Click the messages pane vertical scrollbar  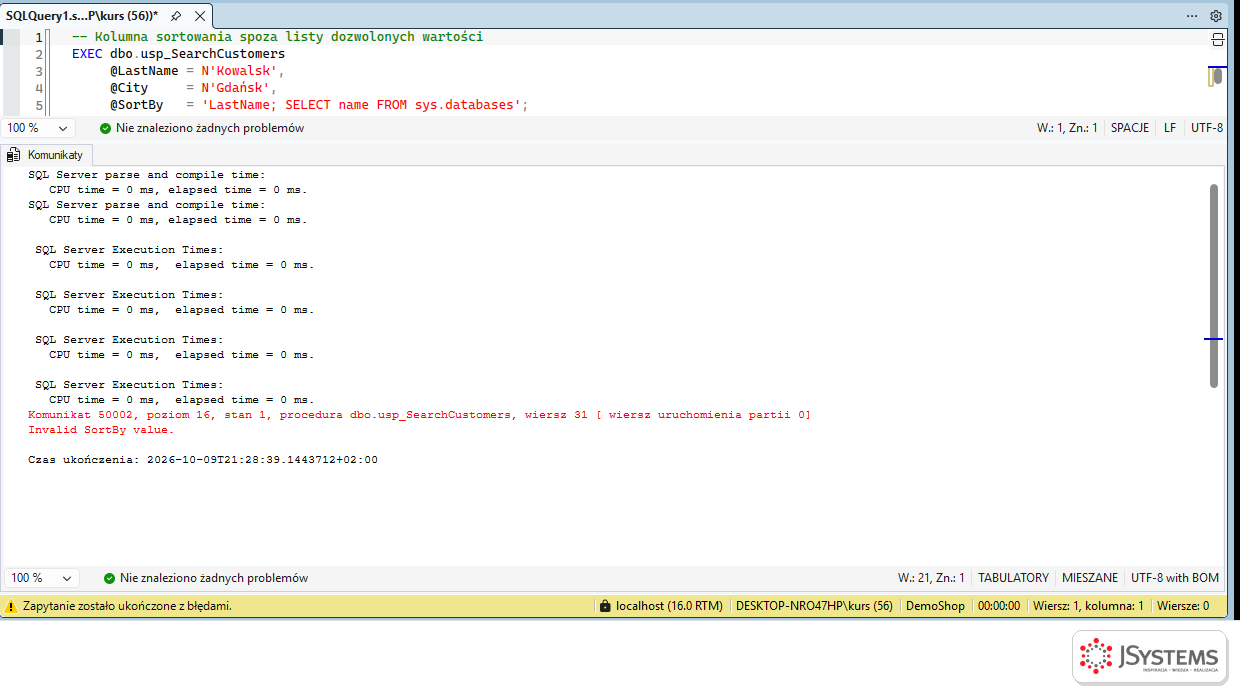(x=1214, y=285)
